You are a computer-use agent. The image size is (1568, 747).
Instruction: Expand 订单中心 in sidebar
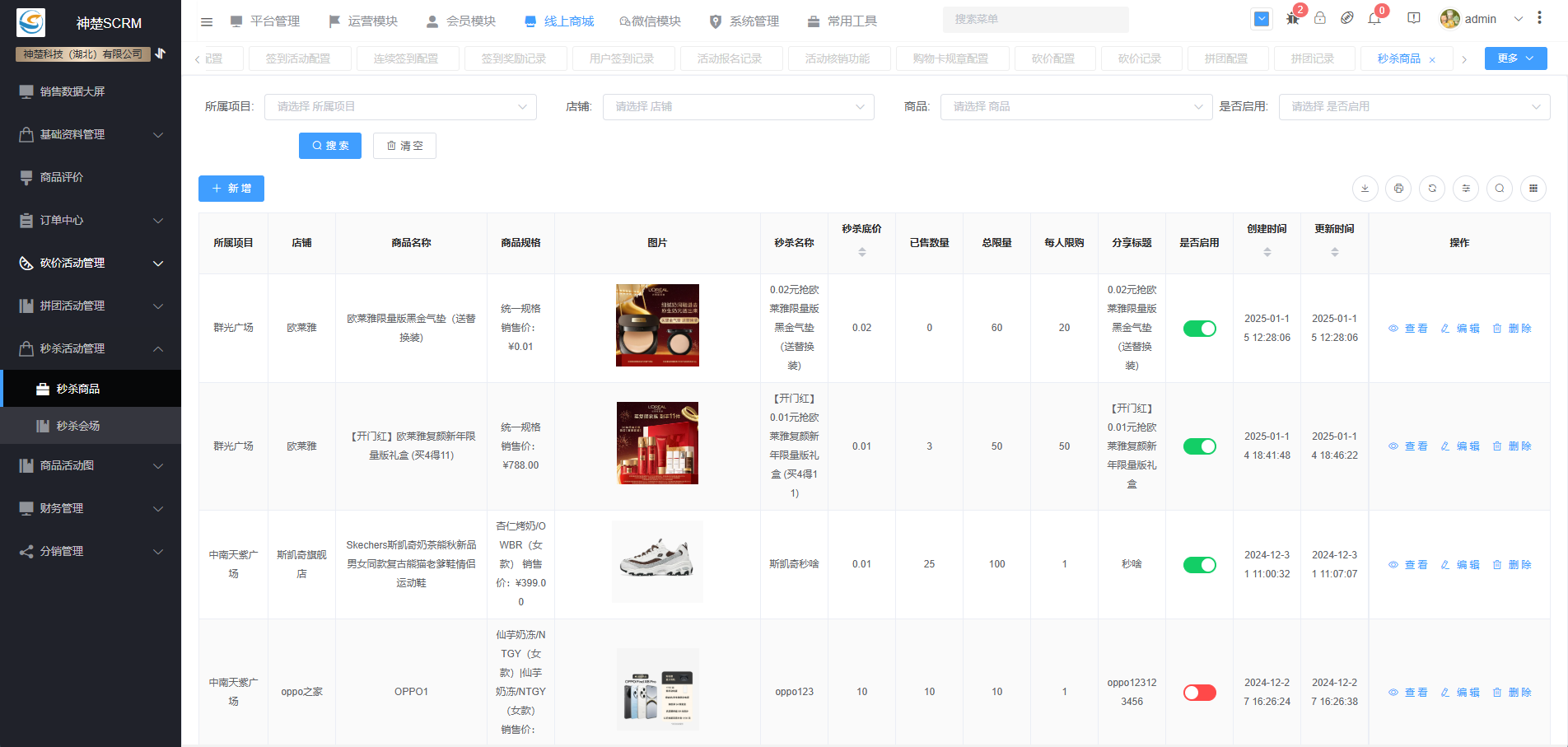(91, 220)
